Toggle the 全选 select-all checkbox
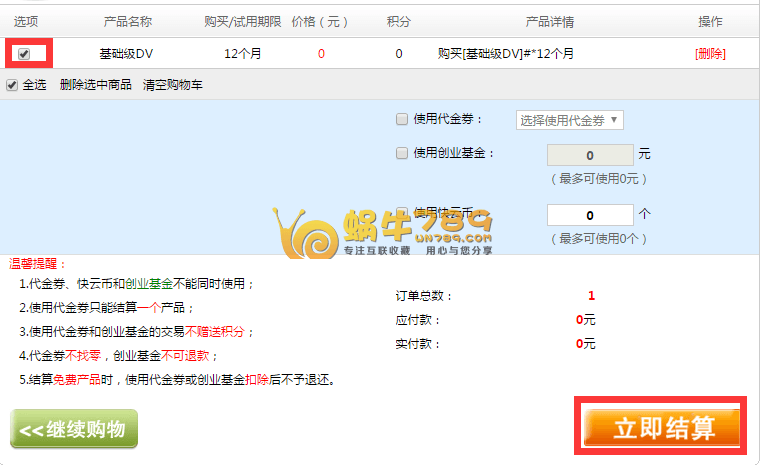 pyautogui.click(x=12, y=85)
